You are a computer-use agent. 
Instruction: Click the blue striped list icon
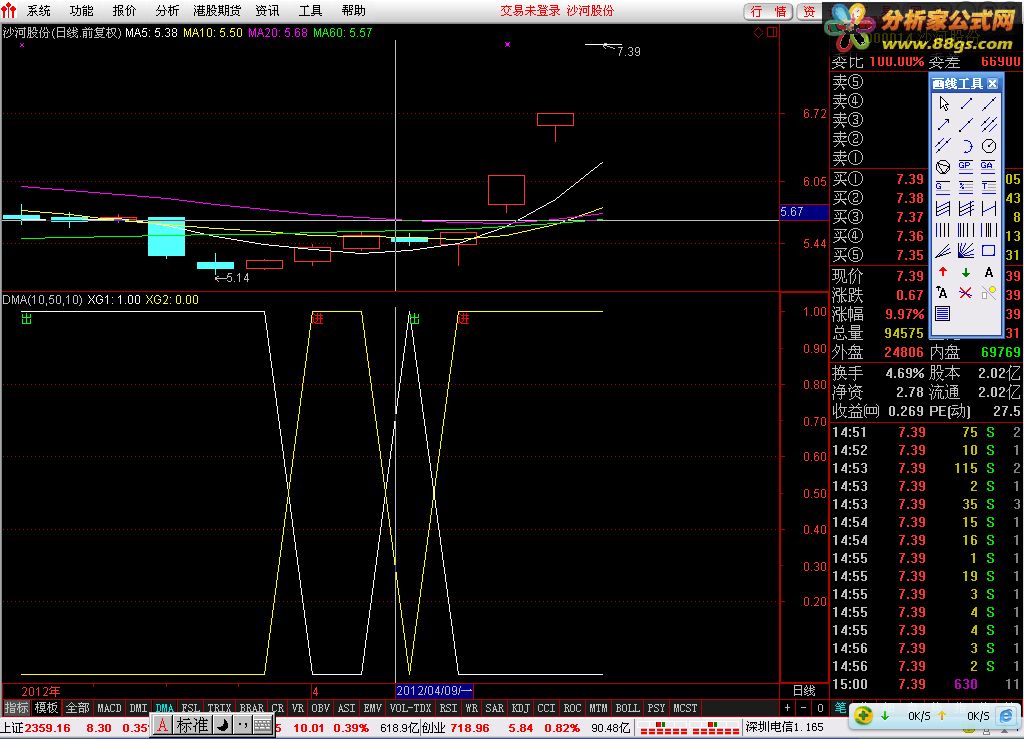pyautogui.click(x=944, y=314)
